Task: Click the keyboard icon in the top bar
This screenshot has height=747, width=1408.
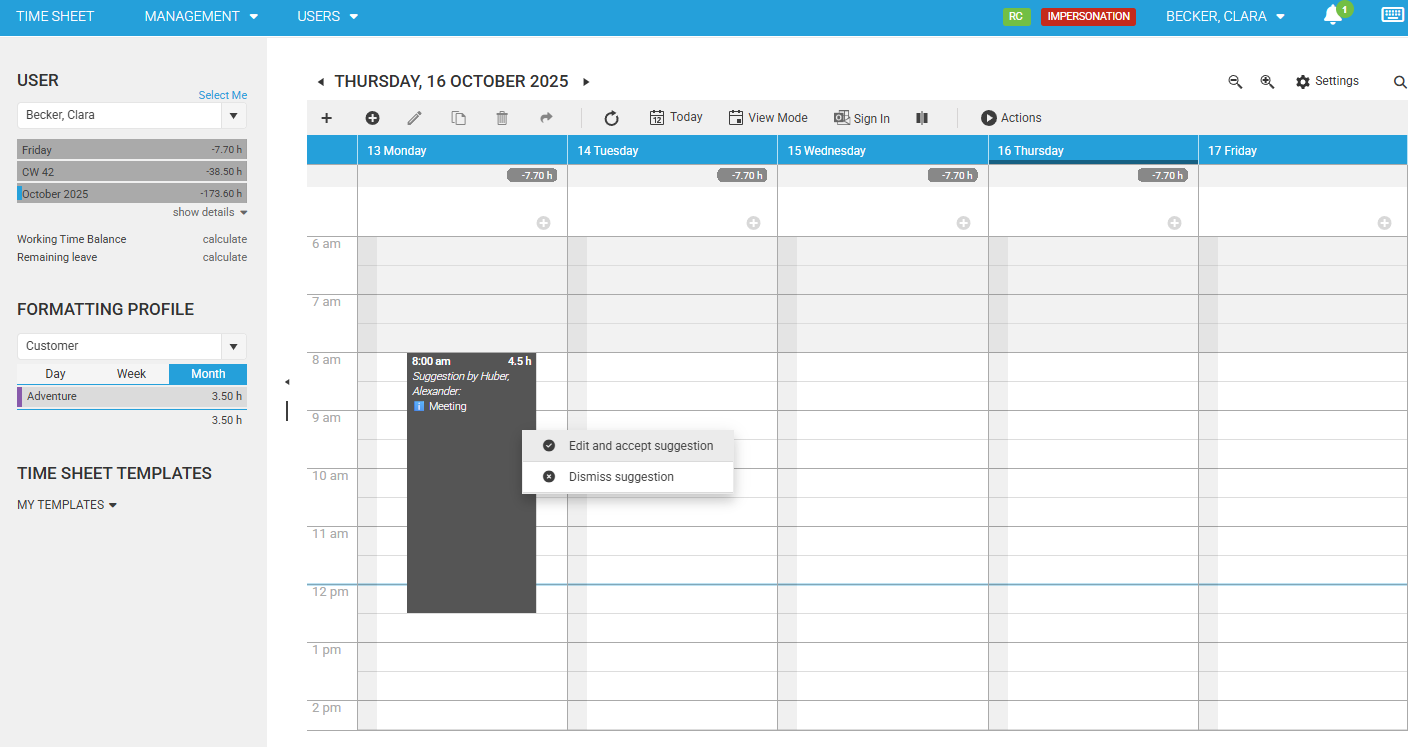Action: (x=1392, y=15)
